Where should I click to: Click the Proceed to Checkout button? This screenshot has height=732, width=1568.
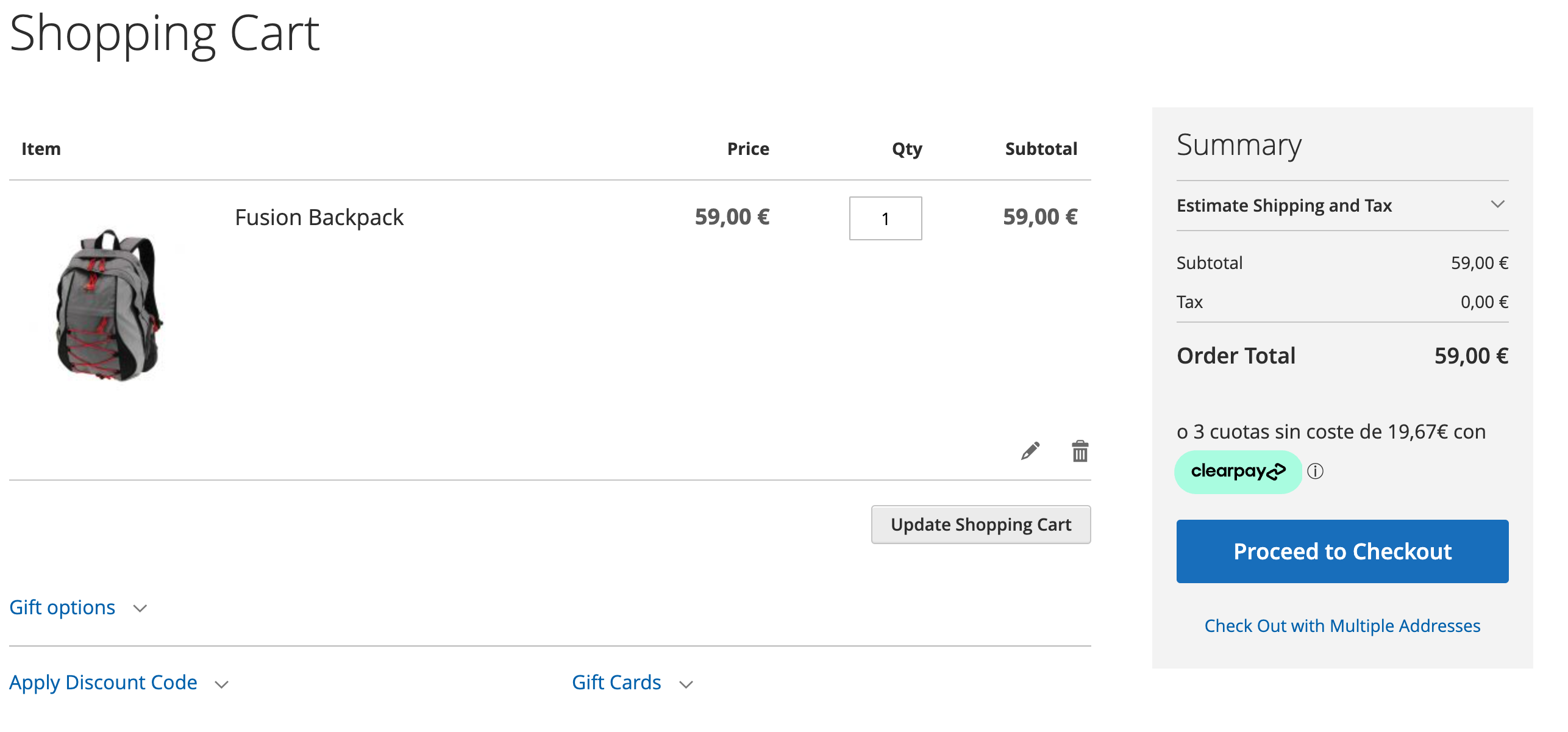pos(1342,551)
